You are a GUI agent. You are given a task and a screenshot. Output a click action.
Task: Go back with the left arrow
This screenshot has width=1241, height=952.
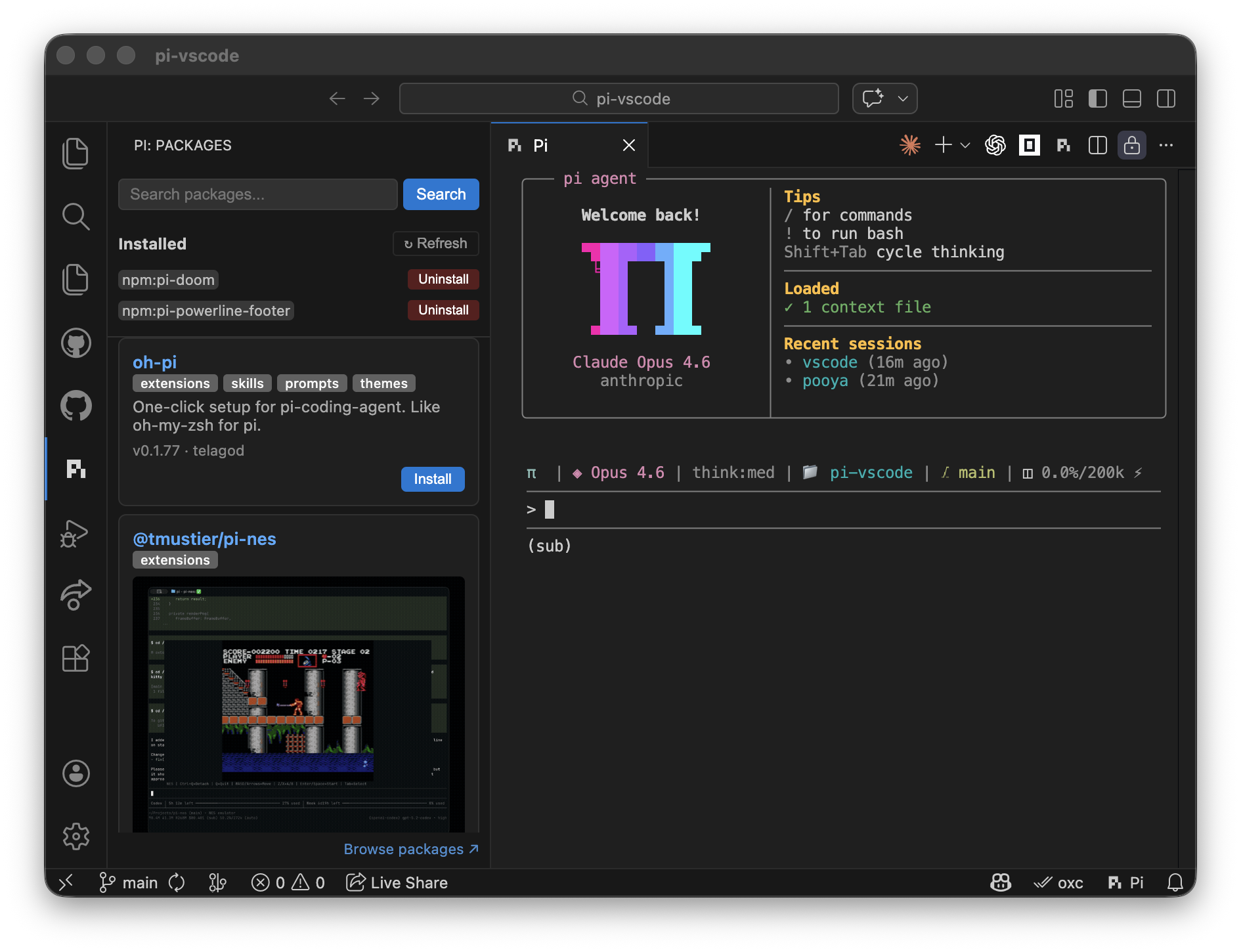point(337,98)
